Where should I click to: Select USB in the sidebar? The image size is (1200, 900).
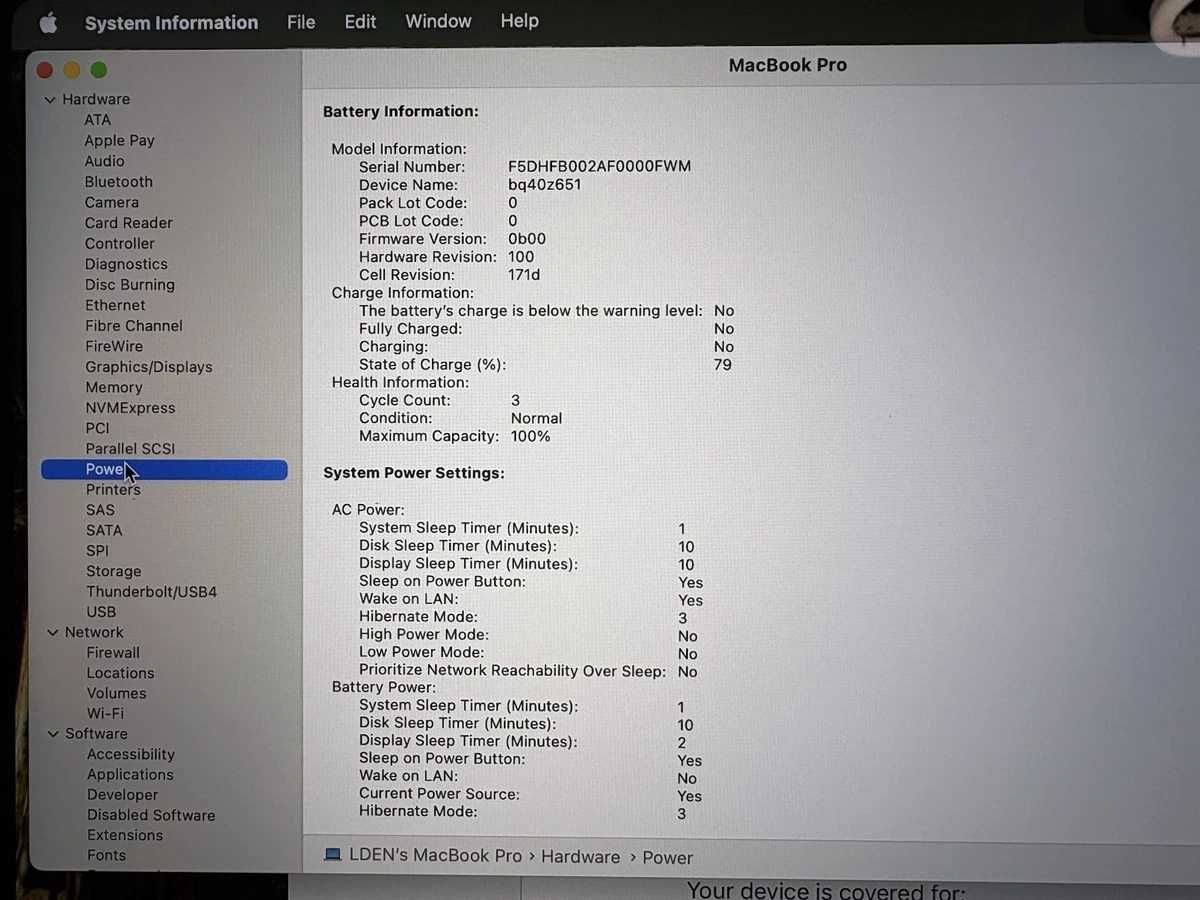pos(101,612)
